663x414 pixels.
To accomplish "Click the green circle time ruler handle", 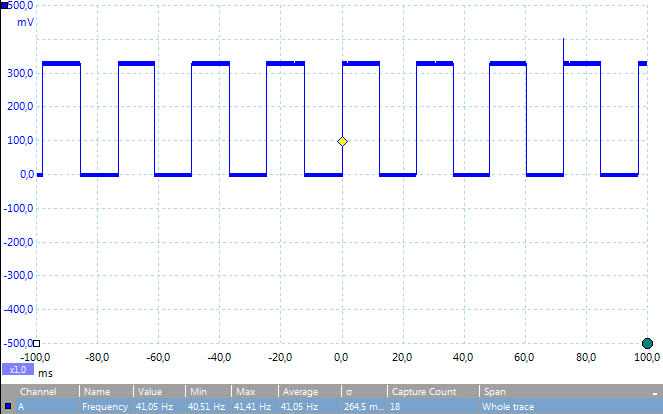I will point(647,343).
